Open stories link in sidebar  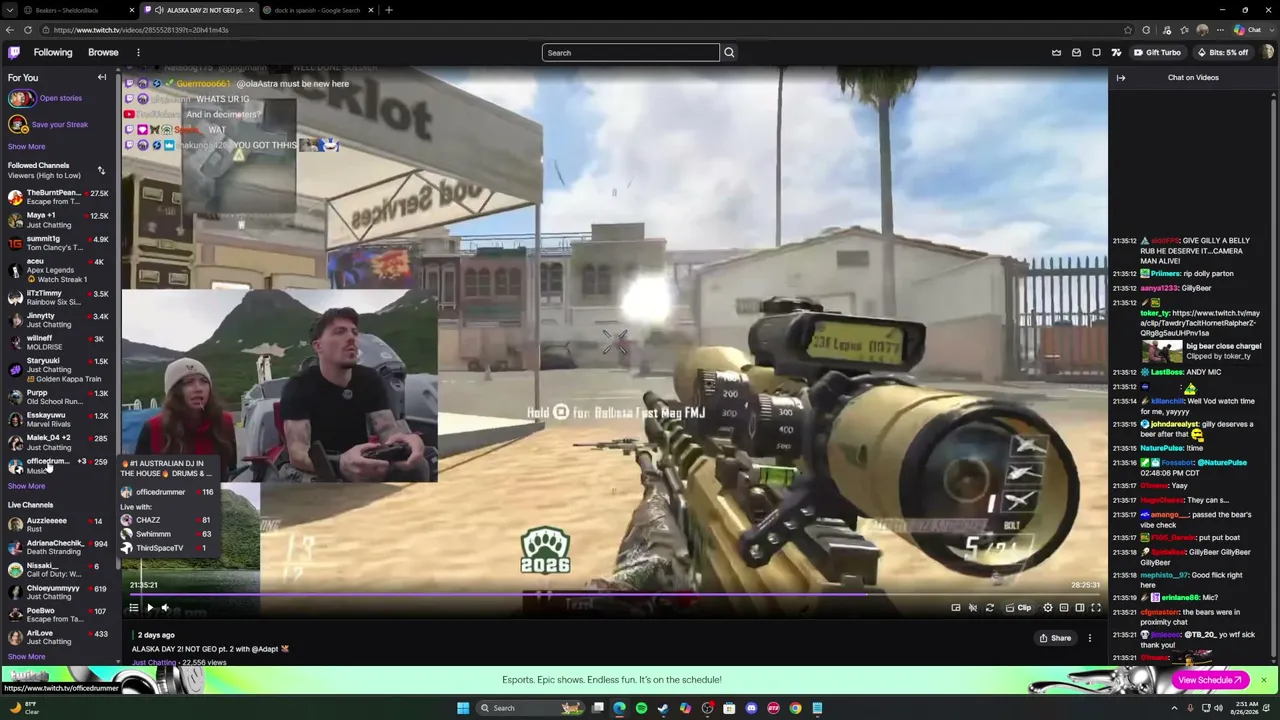(x=61, y=98)
